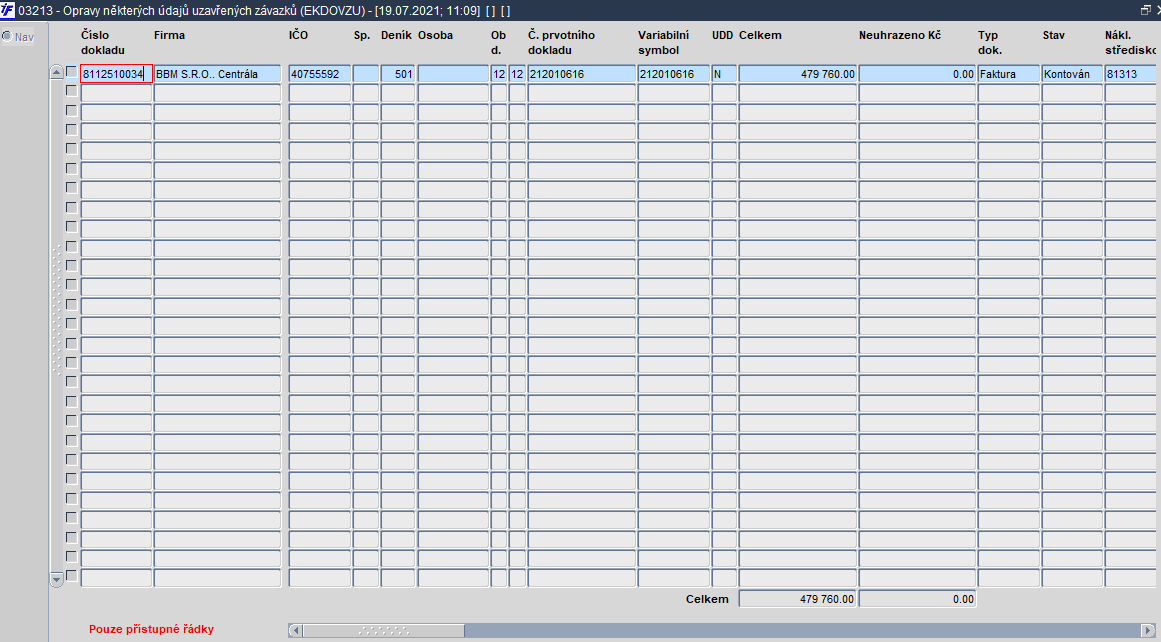Click the IČO field 40755592
Image resolution: width=1161 pixels, height=642 pixels.
tap(319, 73)
